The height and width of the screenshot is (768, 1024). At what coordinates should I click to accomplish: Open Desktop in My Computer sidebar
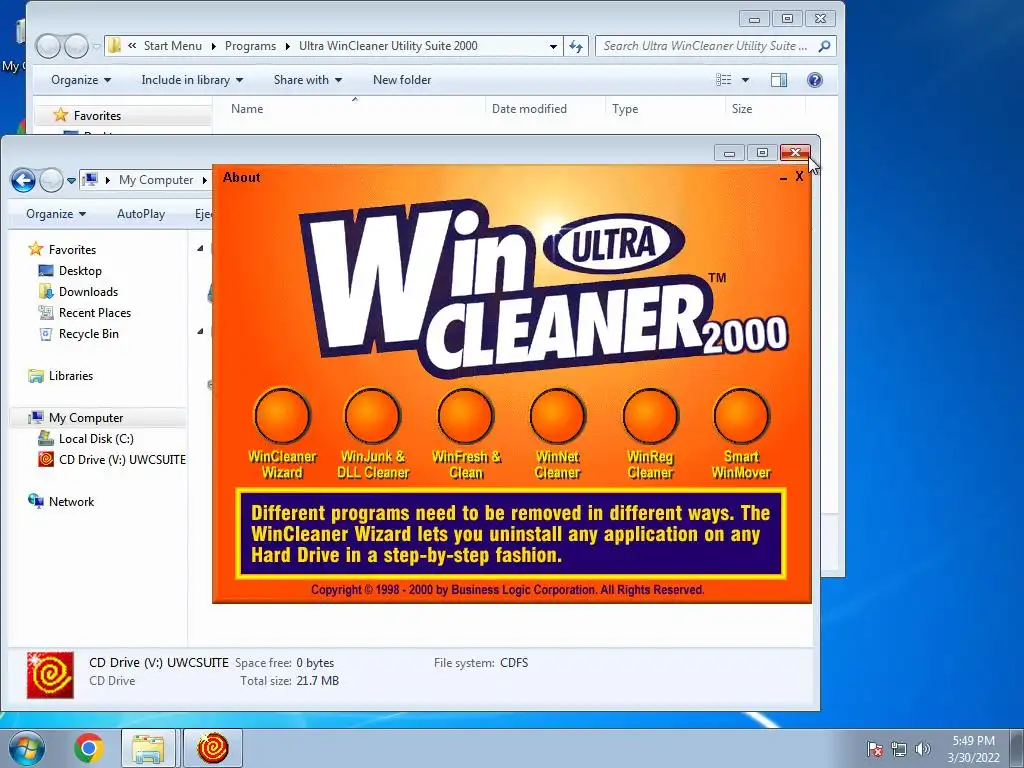(x=80, y=270)
